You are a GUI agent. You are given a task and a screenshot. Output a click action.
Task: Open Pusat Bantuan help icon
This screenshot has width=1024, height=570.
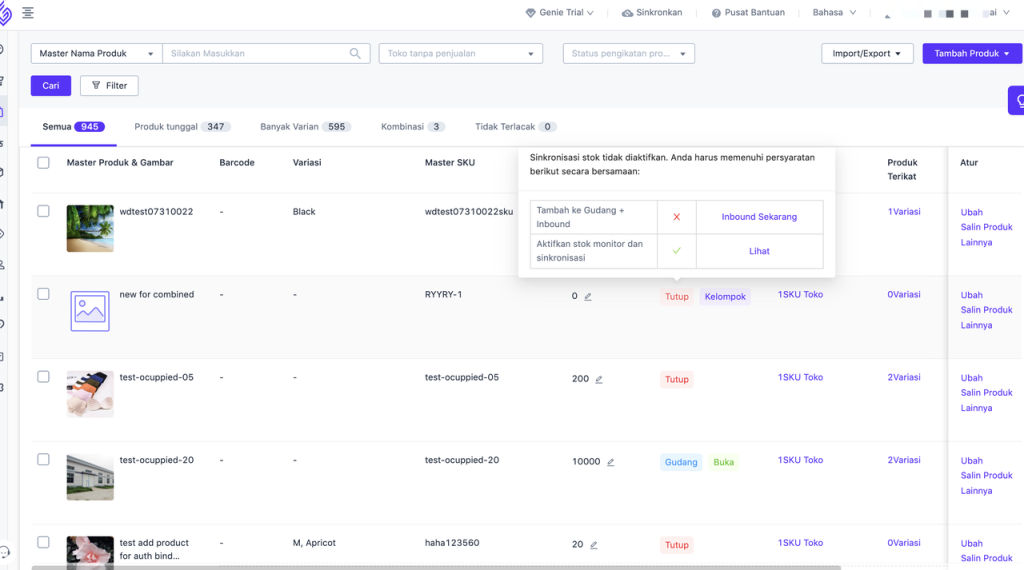pyautogui.click(x=716, y=13)
